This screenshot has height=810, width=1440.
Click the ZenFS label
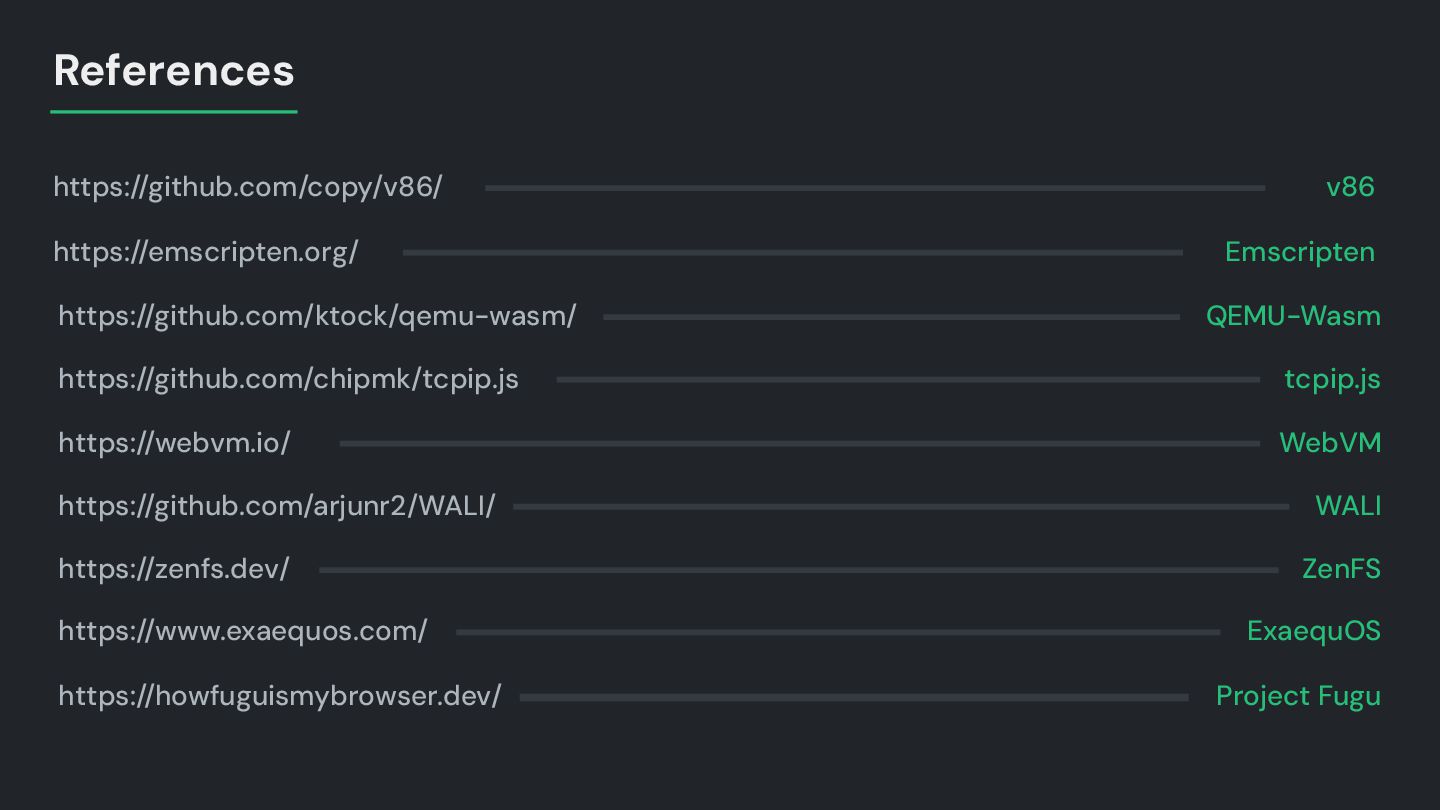1341,569
